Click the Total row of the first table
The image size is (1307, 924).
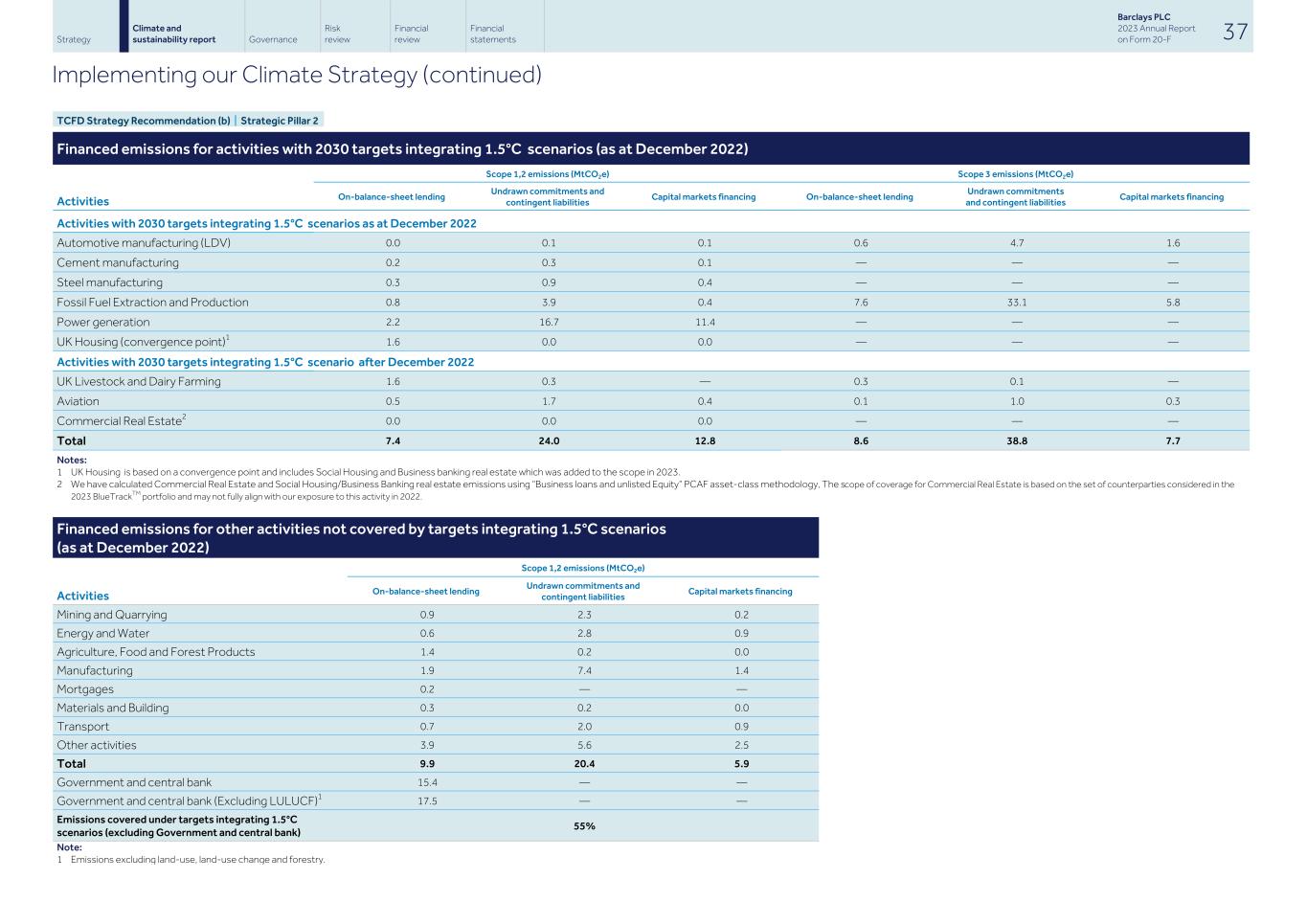point(72,439)
